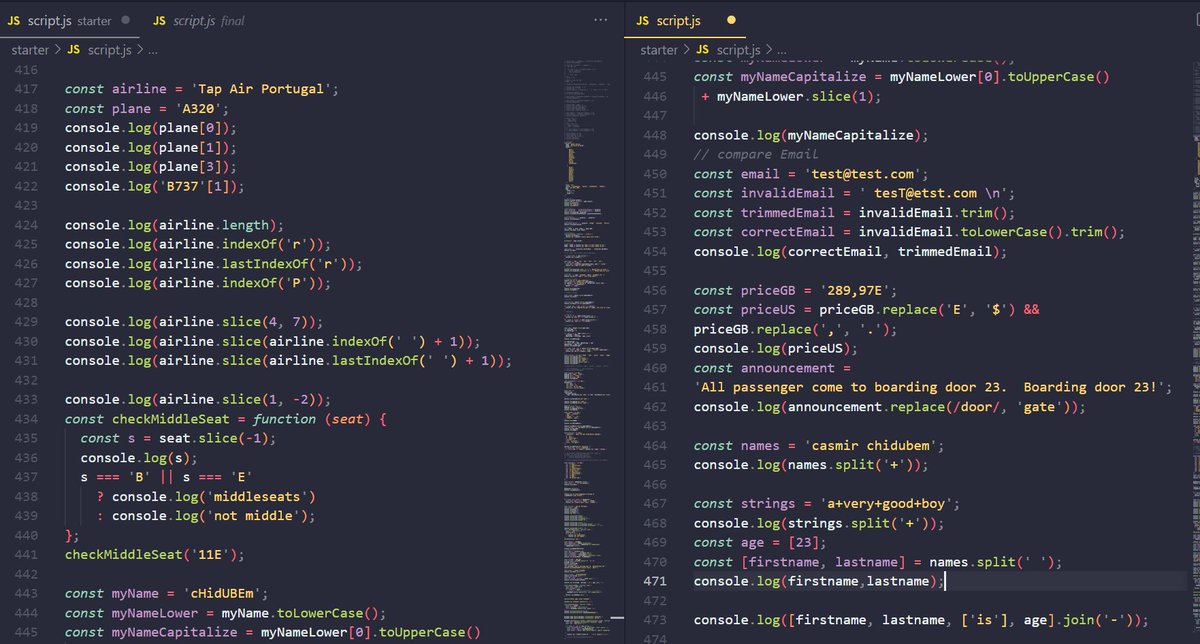Expand breadcrumb ellipsis symbol in right editor

coord(781,50)
